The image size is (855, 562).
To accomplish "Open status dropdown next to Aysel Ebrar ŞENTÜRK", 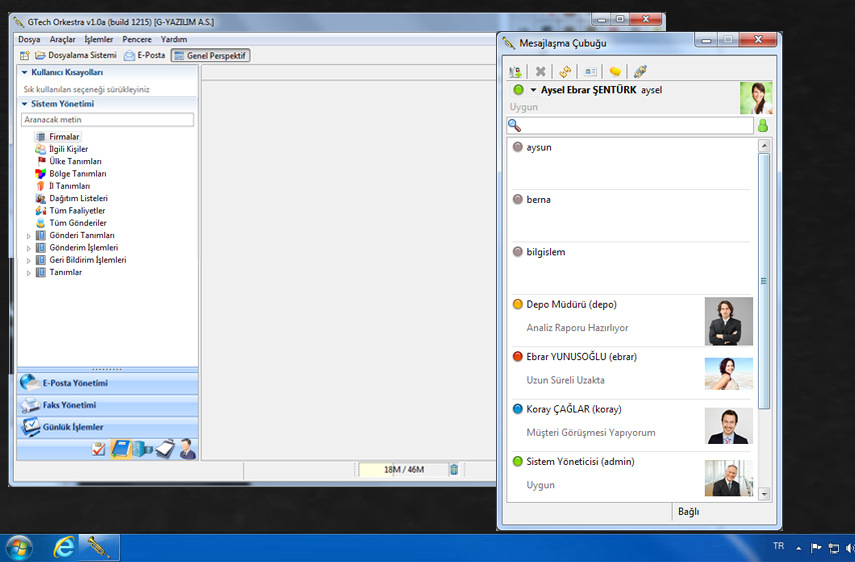I will (x=533, y=90).
